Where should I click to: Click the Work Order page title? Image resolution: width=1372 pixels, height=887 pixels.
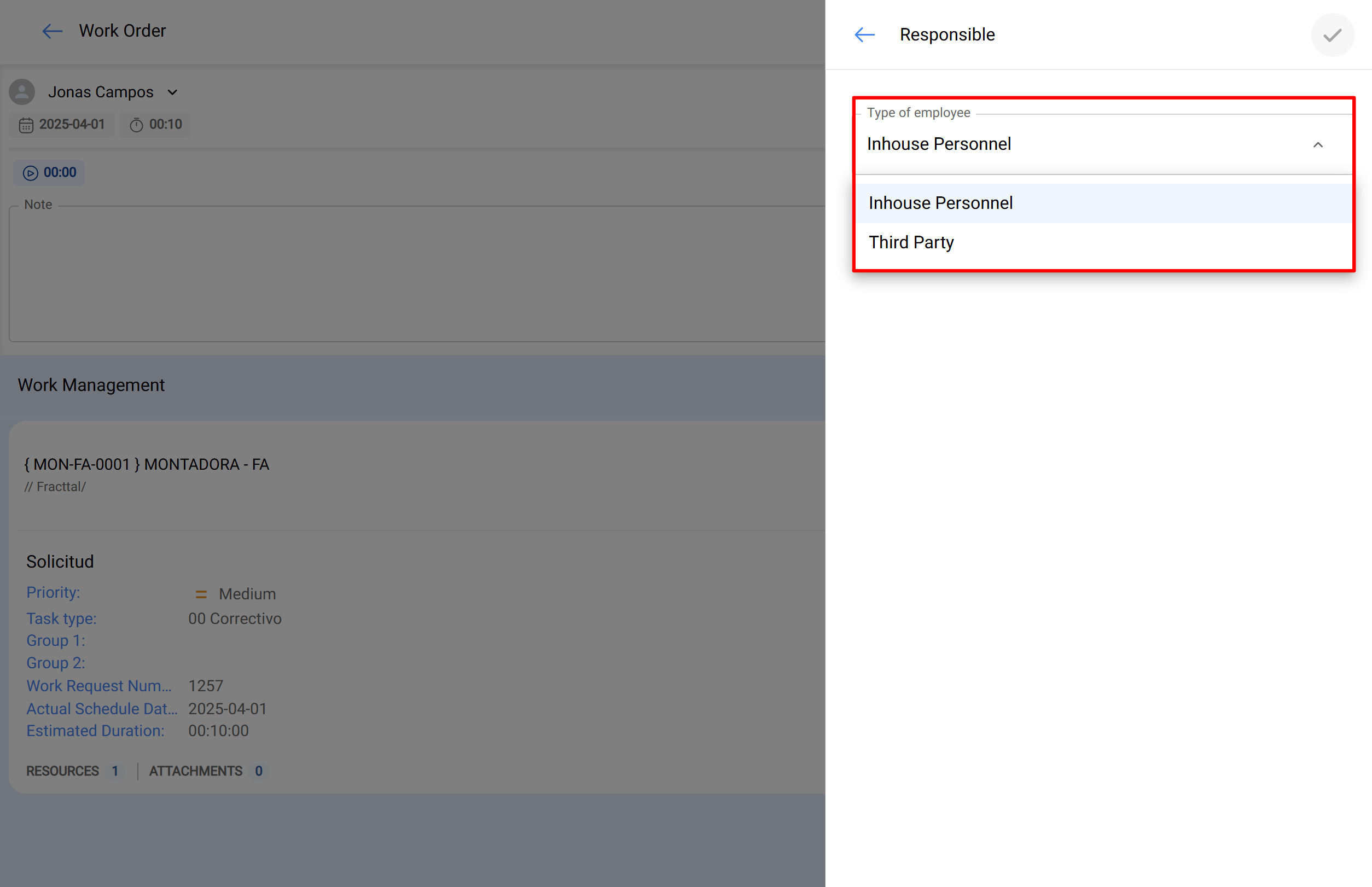122,31
